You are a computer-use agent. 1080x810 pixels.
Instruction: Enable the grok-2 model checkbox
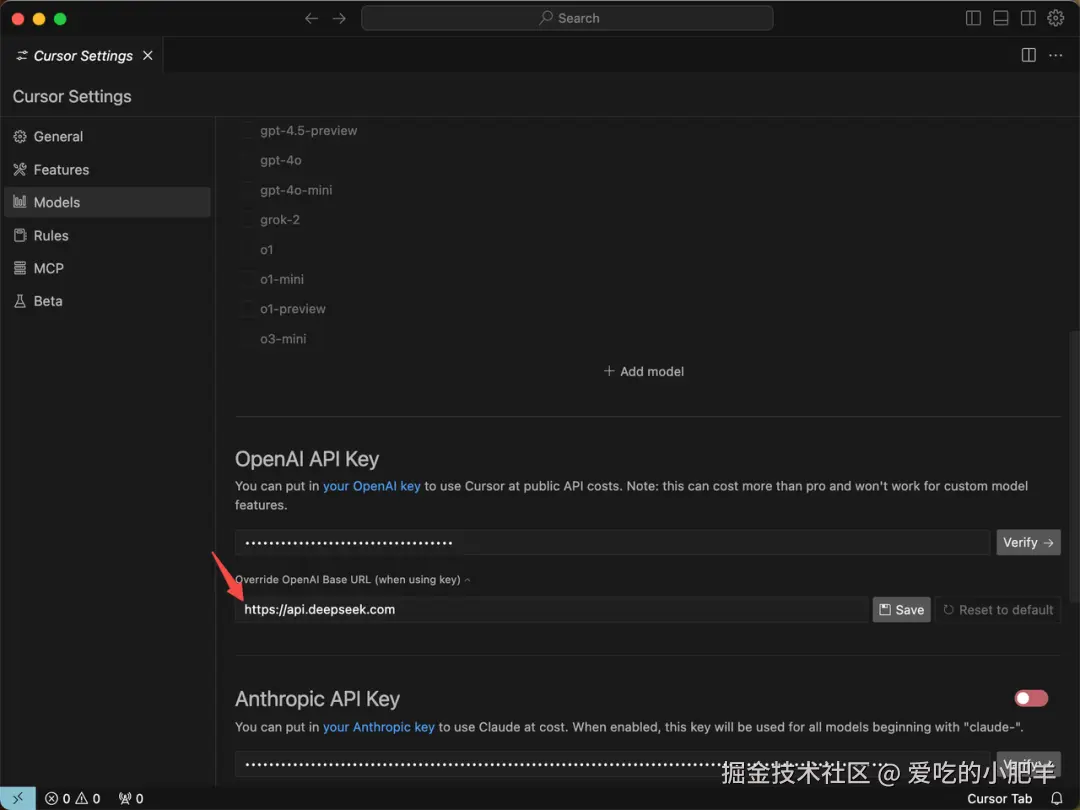247,220
